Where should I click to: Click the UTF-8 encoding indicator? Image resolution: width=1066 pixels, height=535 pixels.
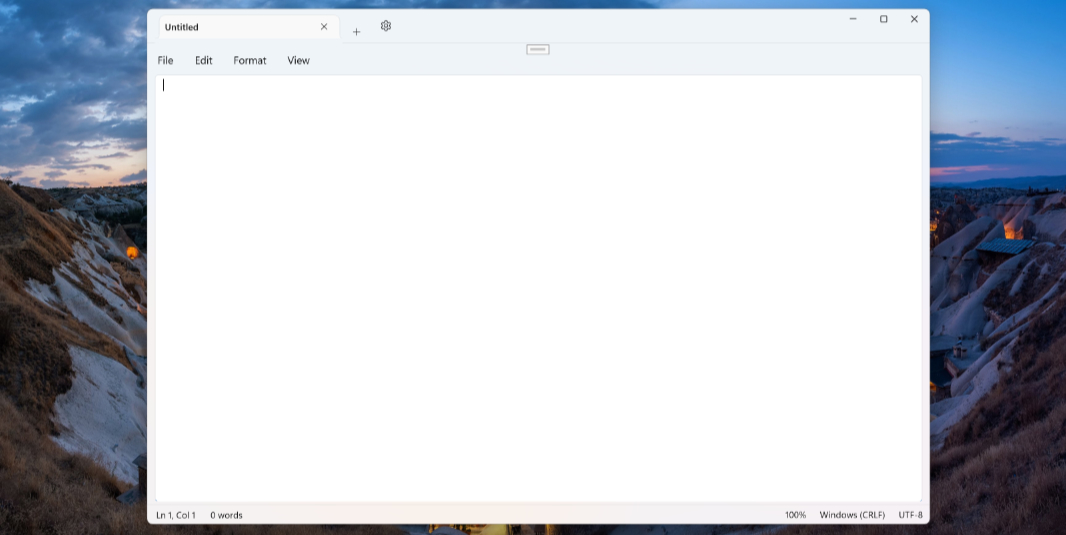click(x=910, y=515)
